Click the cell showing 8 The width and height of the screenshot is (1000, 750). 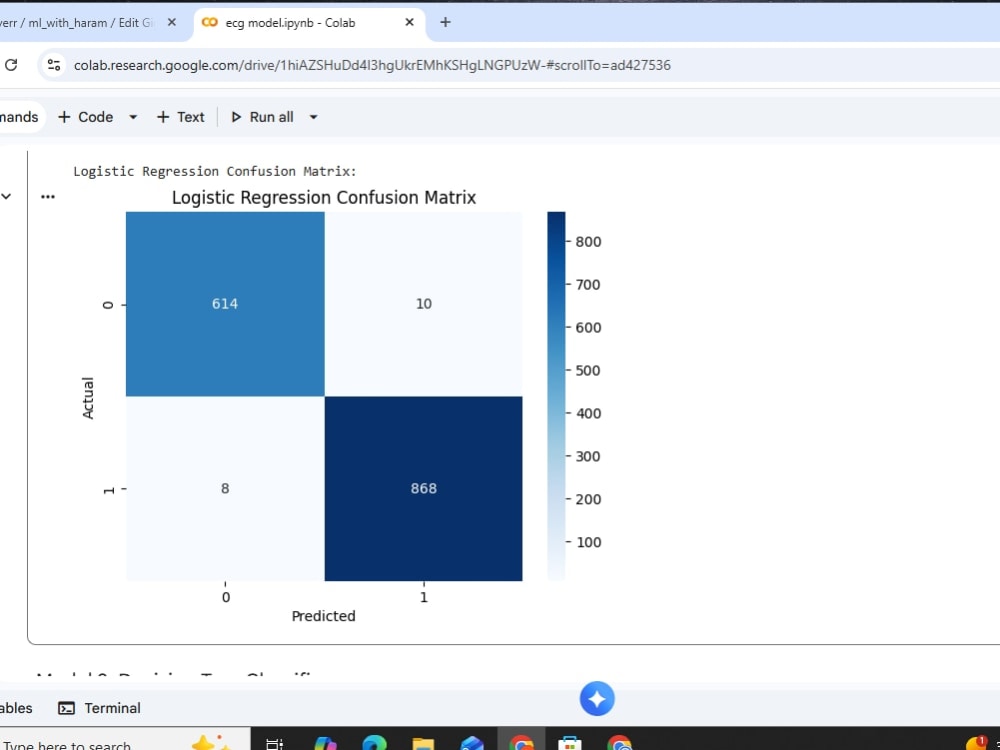click(x=225, y=489)
